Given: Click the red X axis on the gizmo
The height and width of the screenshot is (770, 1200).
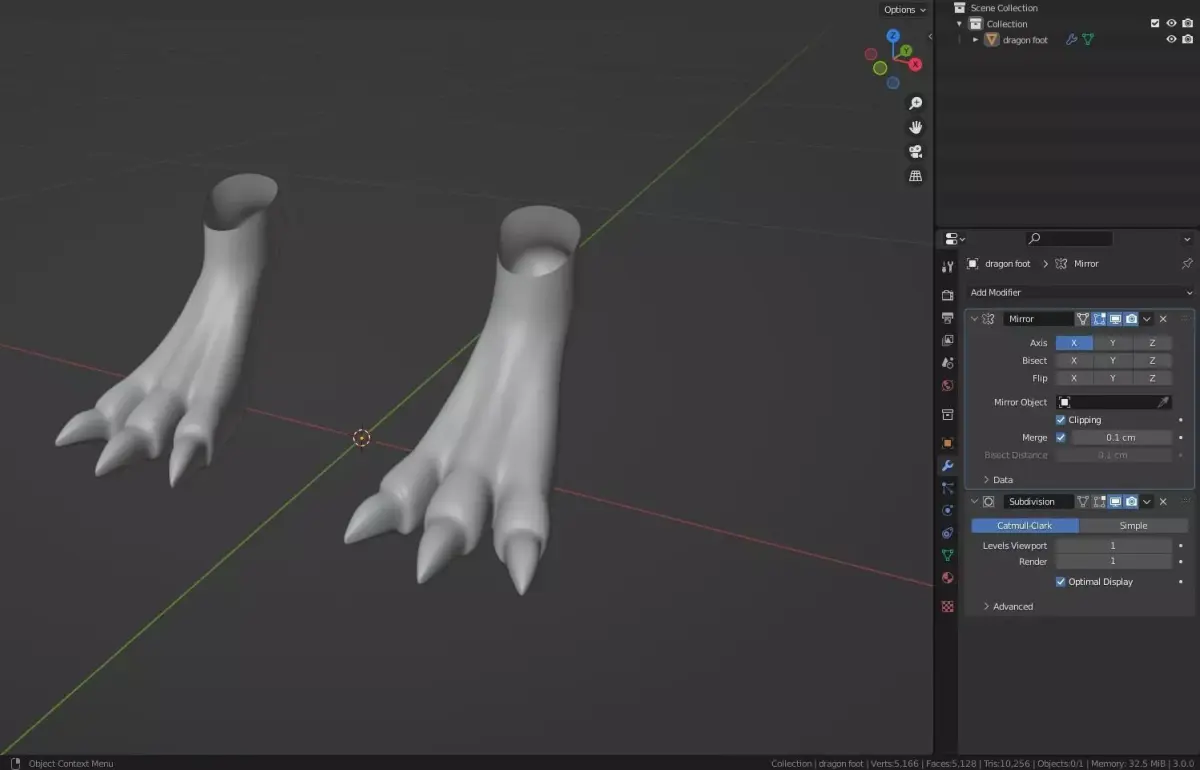Looking at the screenshot, I should coord(915,63).
